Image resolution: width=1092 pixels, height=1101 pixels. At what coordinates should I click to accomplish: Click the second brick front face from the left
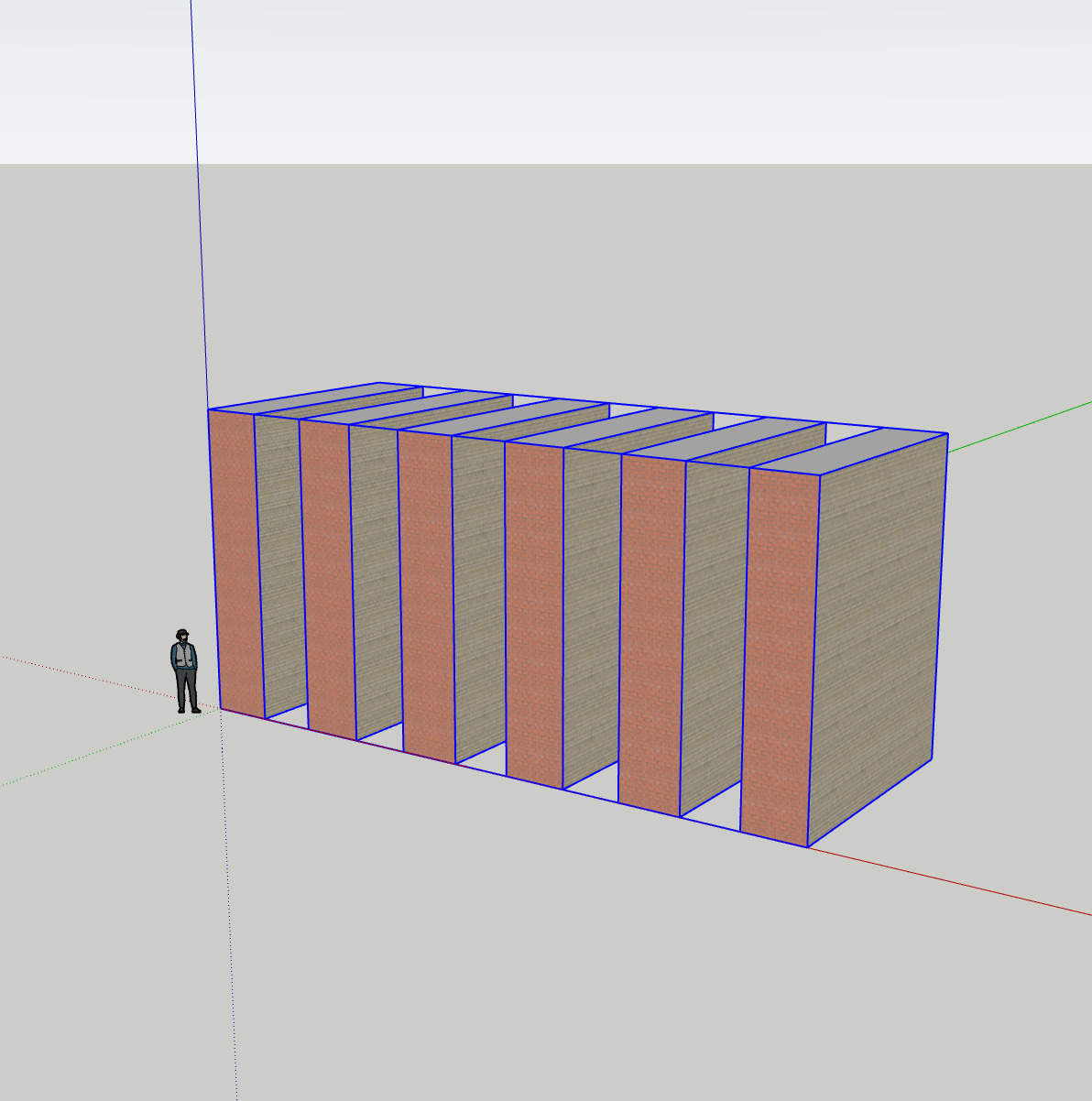pos(329,580)
